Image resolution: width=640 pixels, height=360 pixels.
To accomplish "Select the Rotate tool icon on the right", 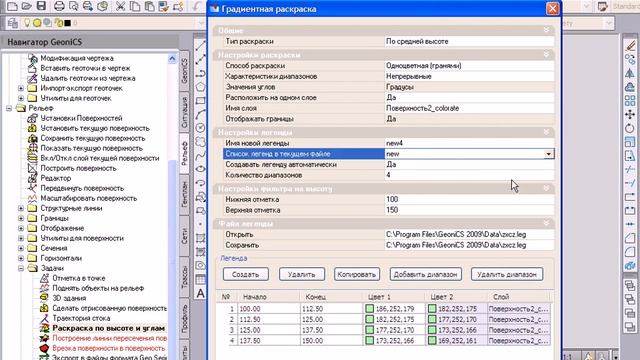I will [x=630, y=128].
